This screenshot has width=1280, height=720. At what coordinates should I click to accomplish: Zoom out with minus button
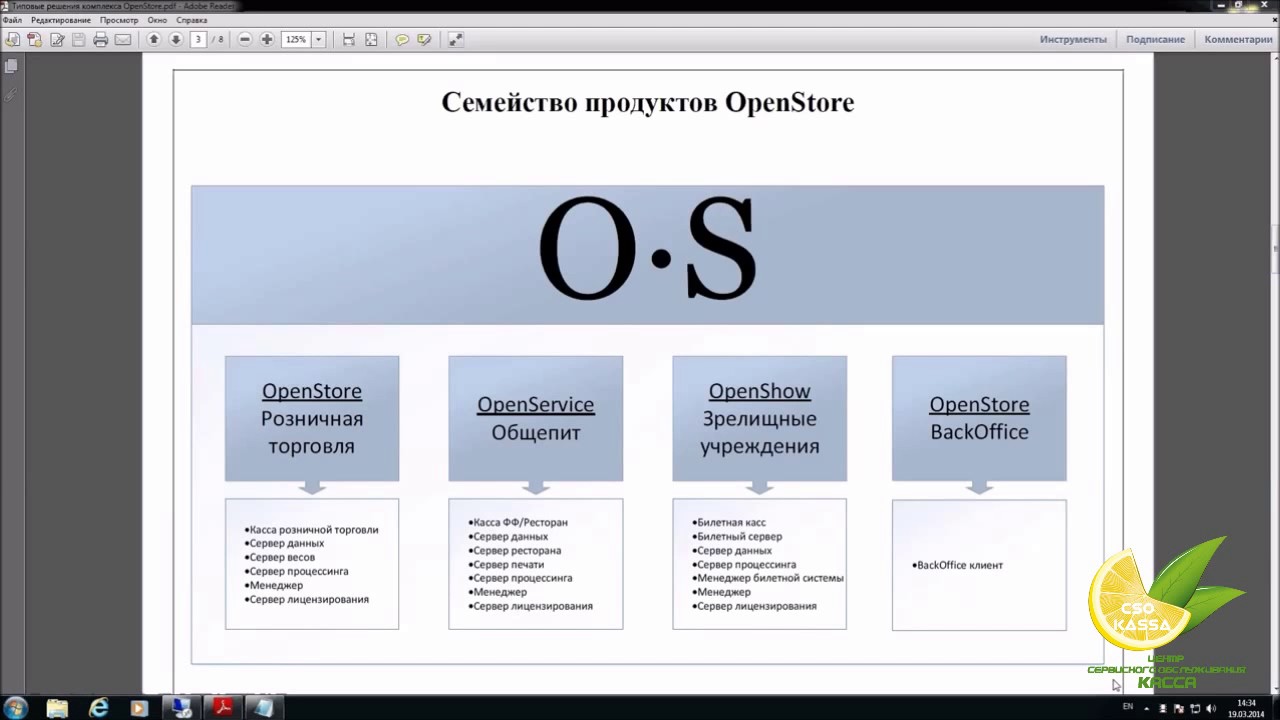(245, 40)
